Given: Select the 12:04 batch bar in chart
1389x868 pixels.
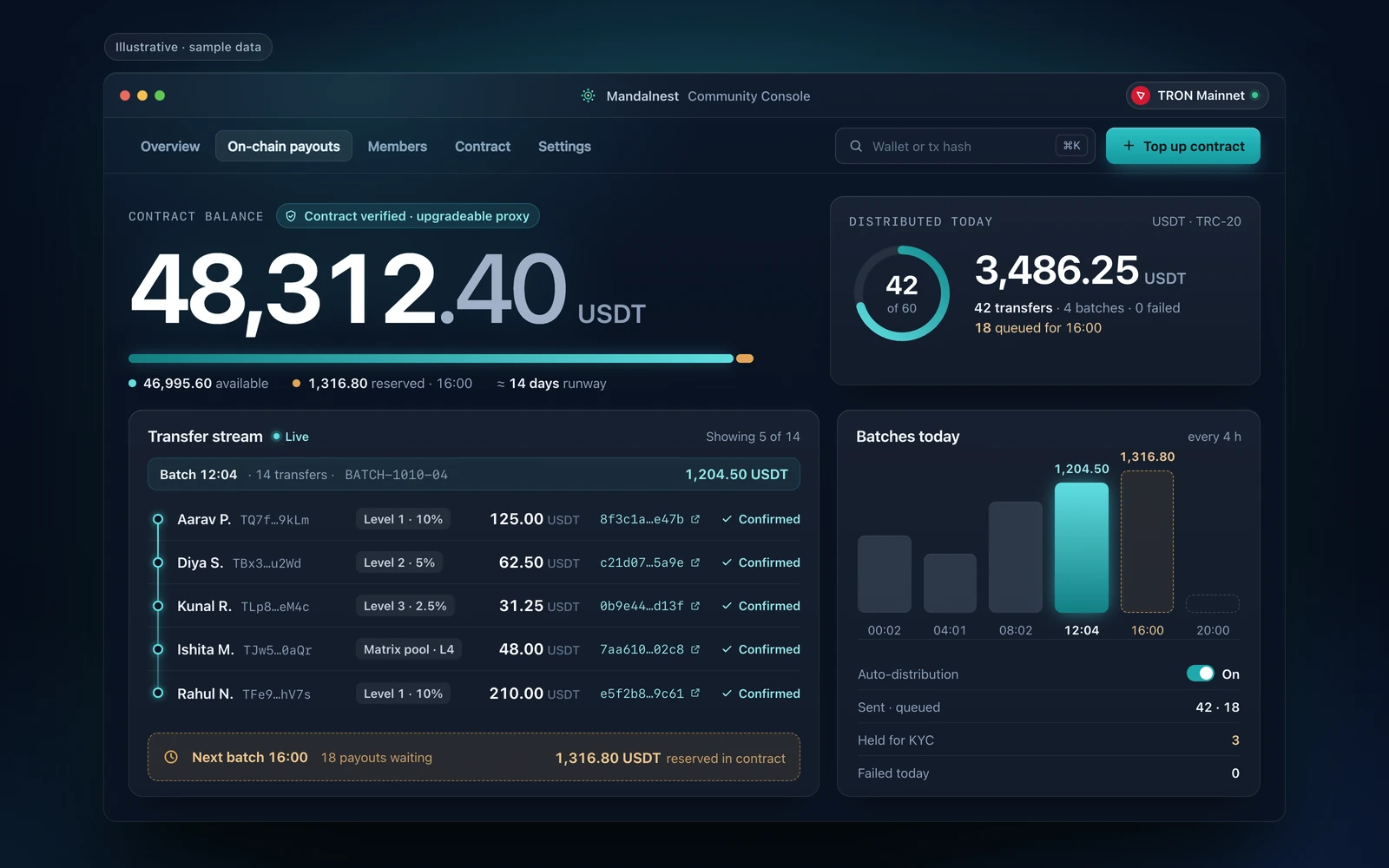Looking at the screenshot, I should click(x=1082, y=548).
